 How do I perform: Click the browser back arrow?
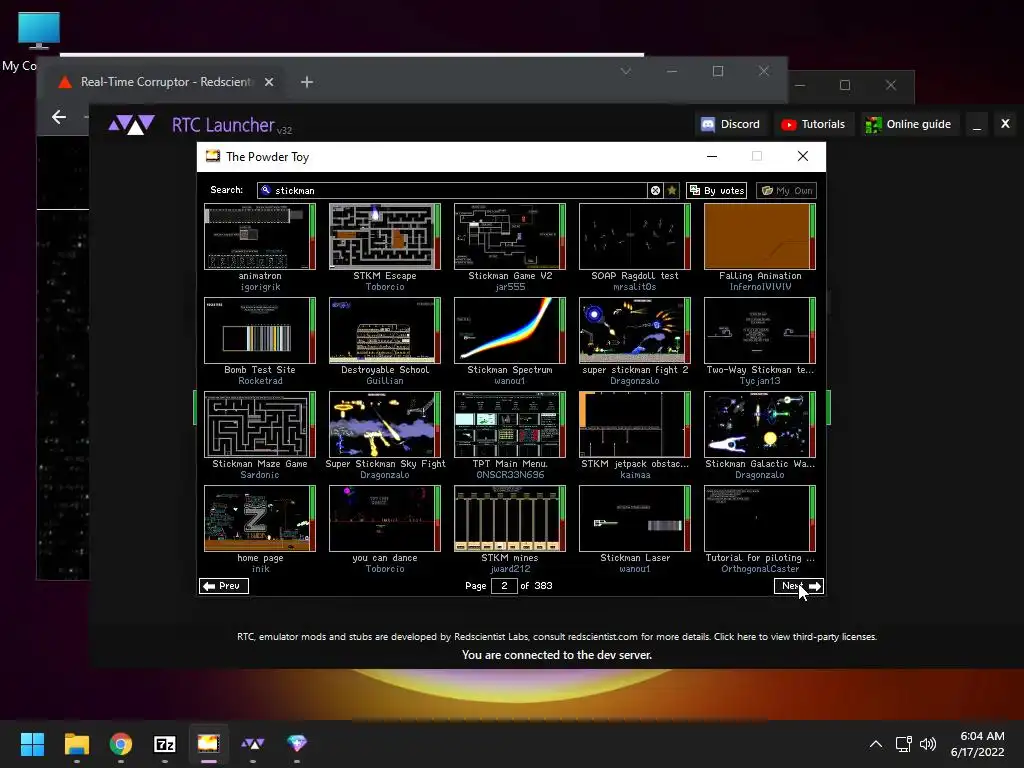click(59, 117)
